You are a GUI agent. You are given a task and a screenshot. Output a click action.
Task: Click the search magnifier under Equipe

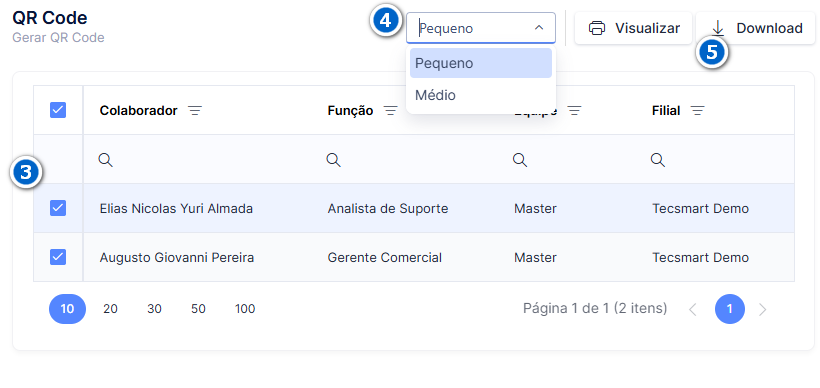[x=520, y=160]
